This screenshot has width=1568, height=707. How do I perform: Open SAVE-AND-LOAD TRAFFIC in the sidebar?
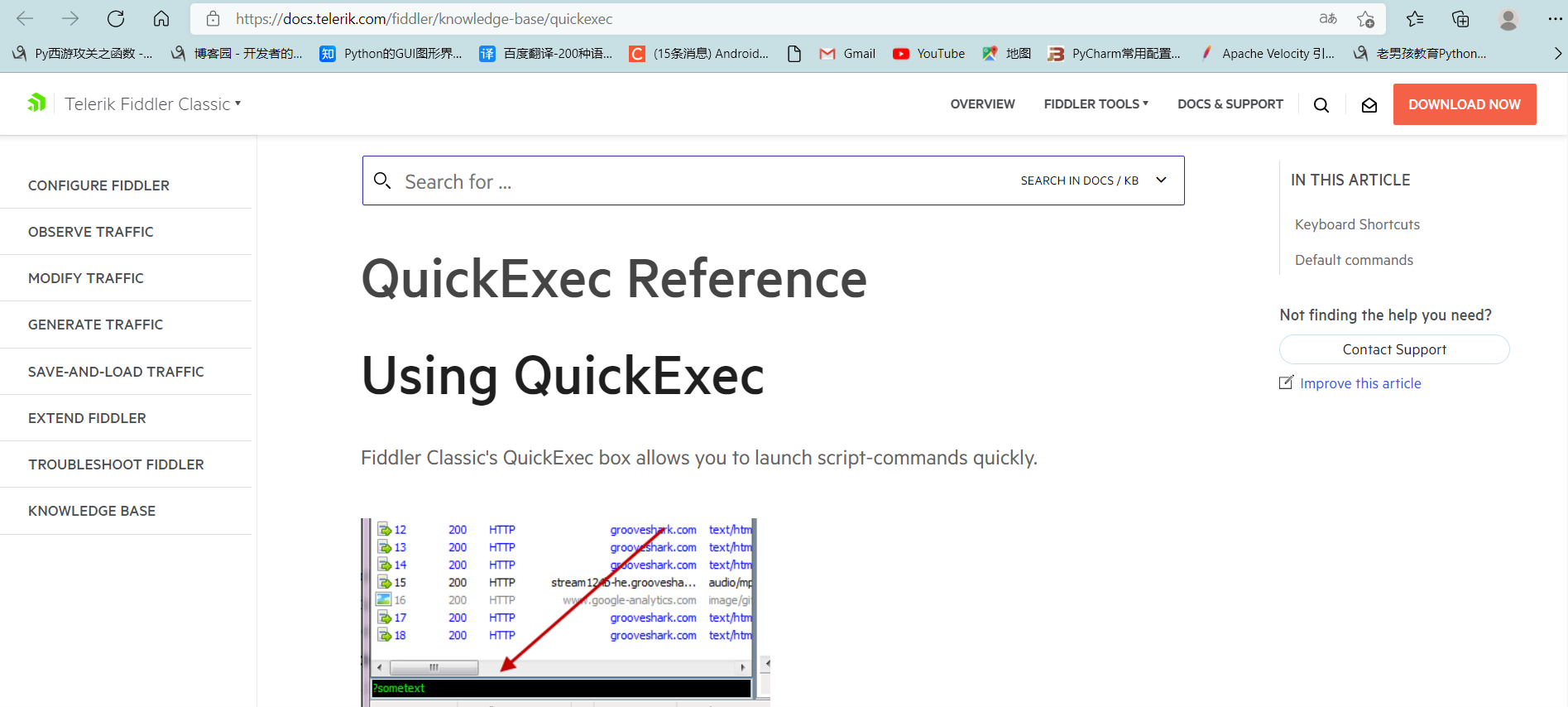coord(116,372)
